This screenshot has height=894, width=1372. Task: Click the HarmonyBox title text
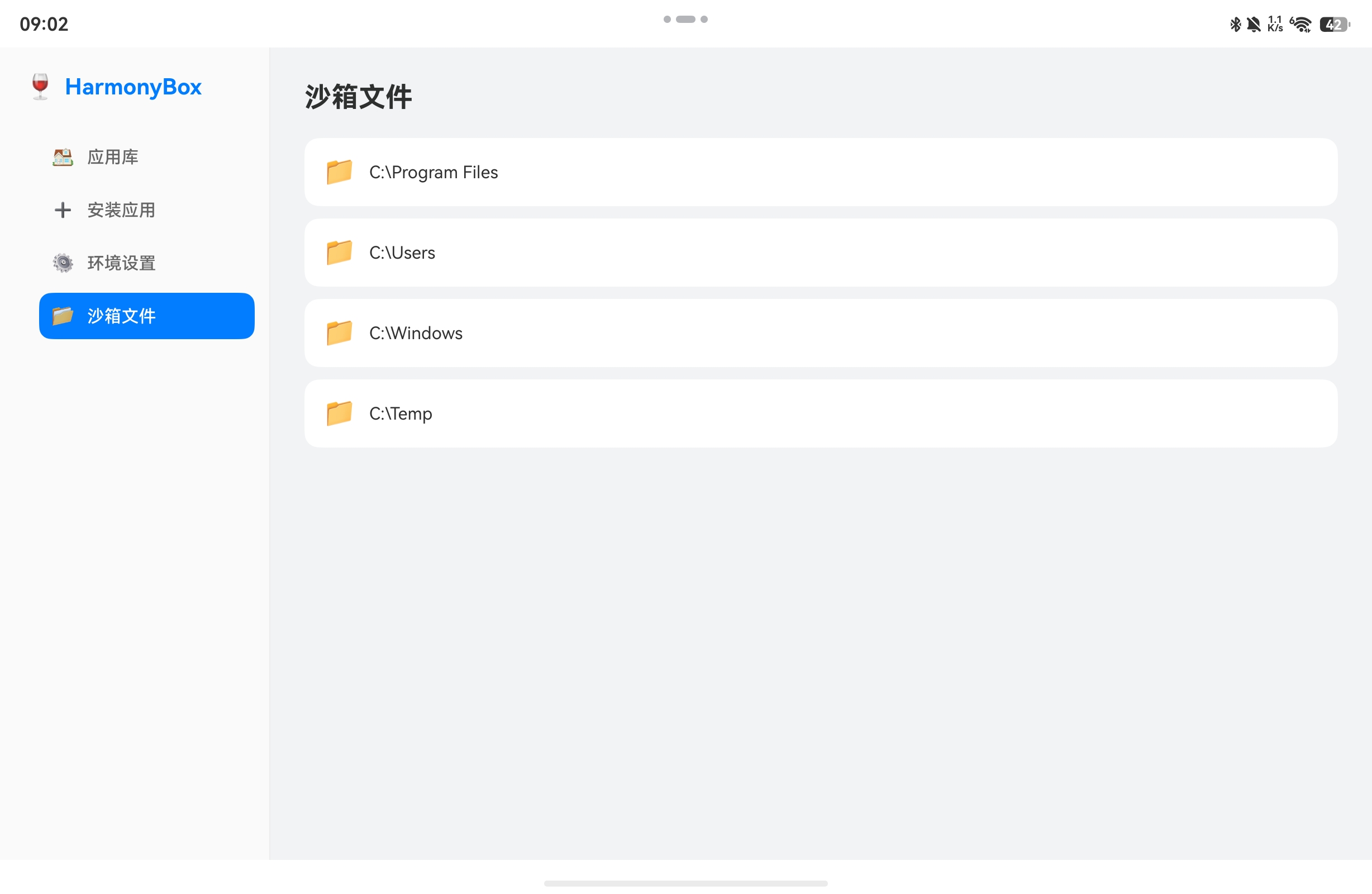133,87
